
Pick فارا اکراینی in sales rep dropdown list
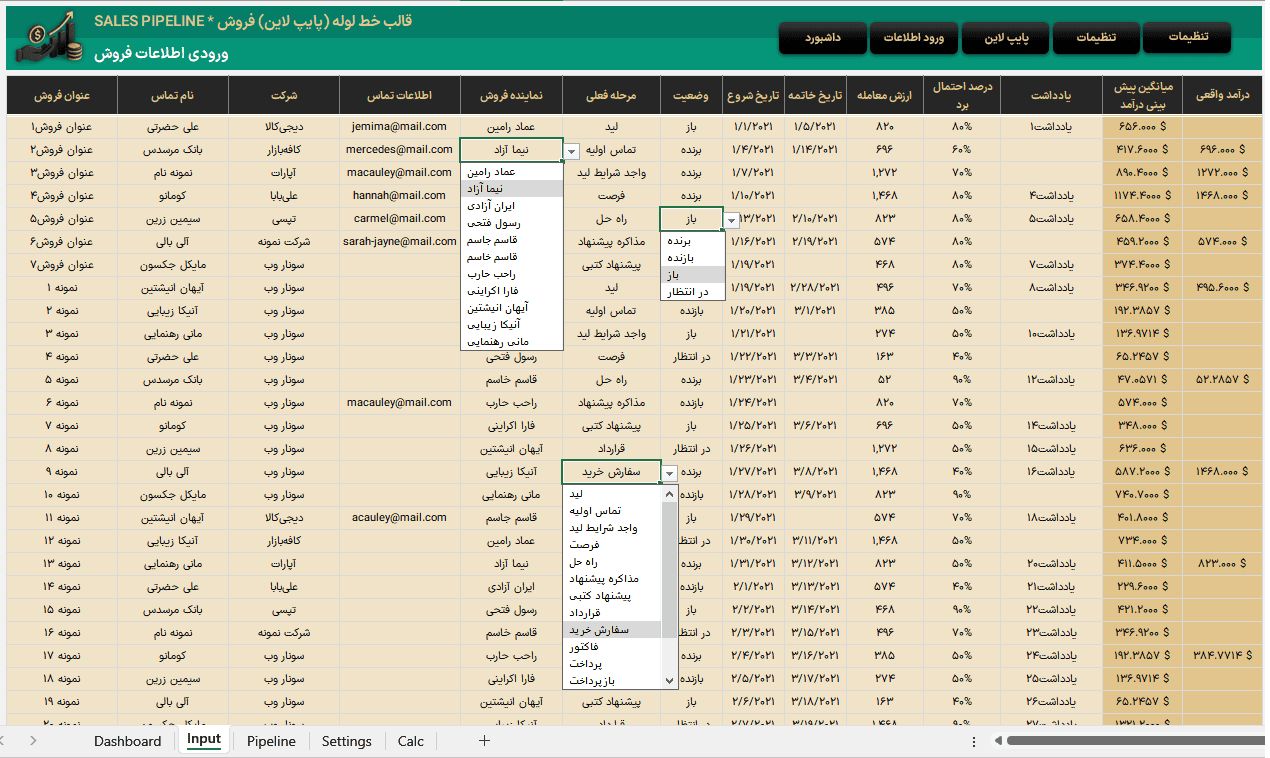coord(512,290)
